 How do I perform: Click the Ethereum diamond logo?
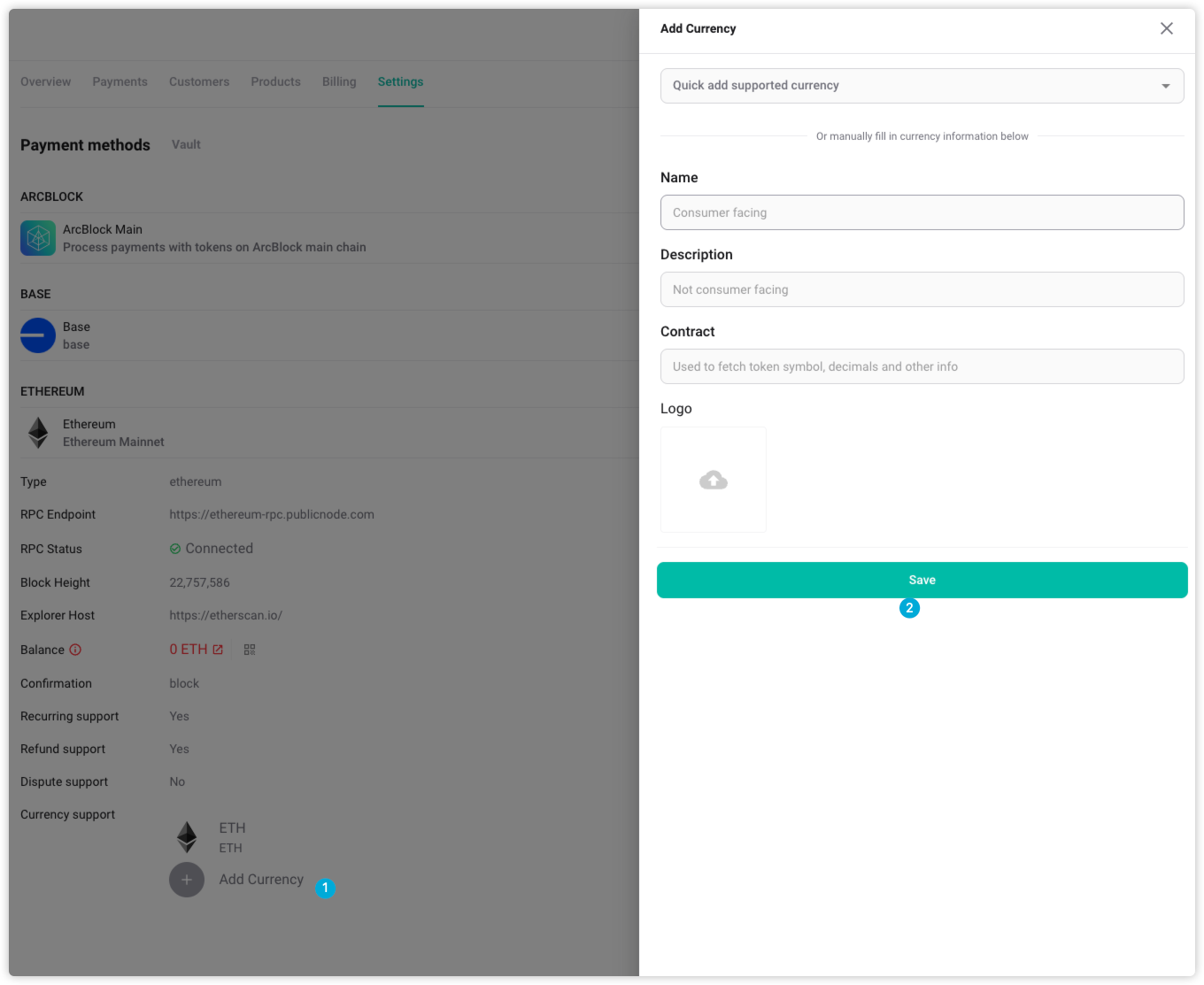38,433
